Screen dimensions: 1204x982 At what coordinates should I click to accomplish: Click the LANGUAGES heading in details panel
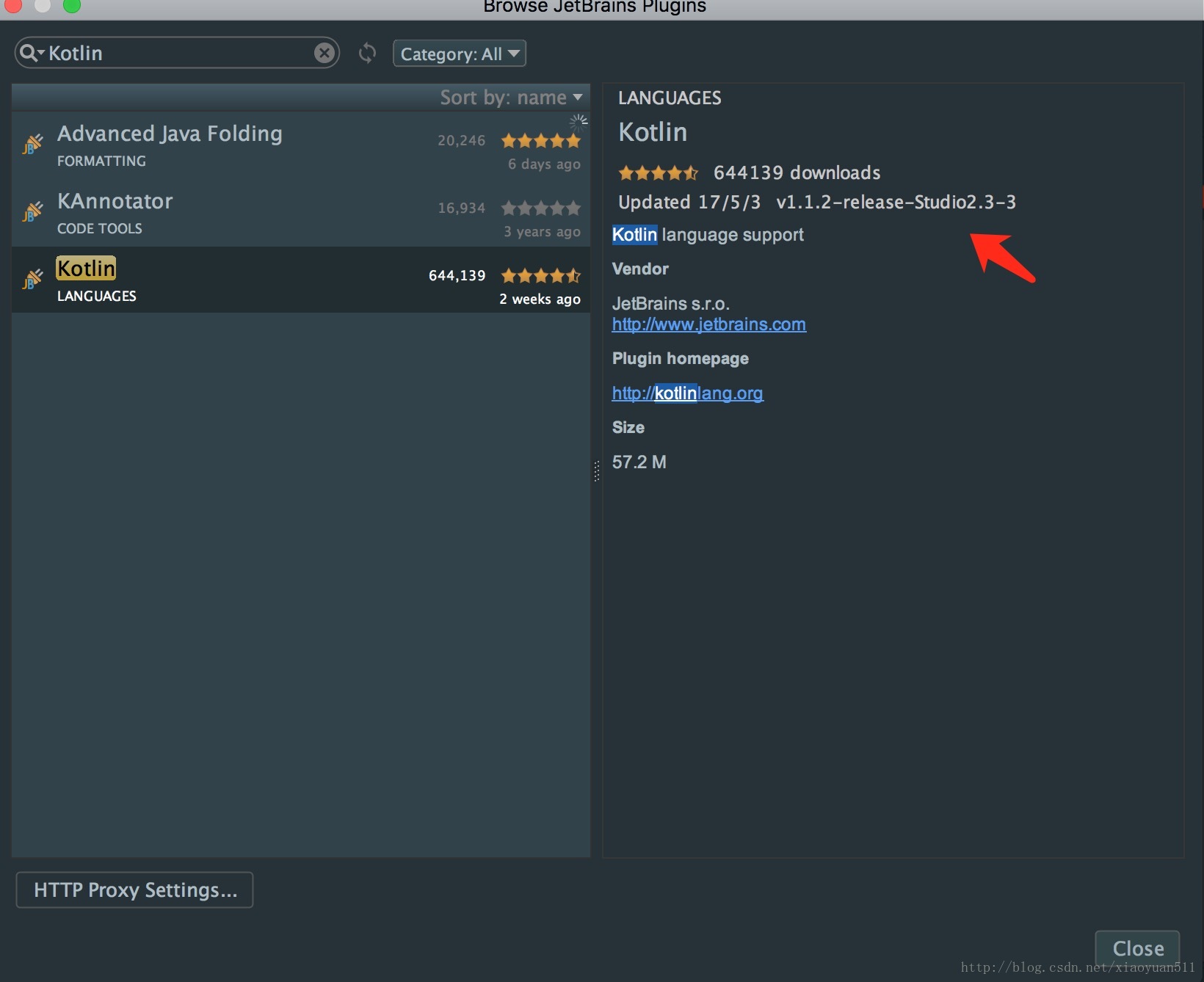click(670, 98)
